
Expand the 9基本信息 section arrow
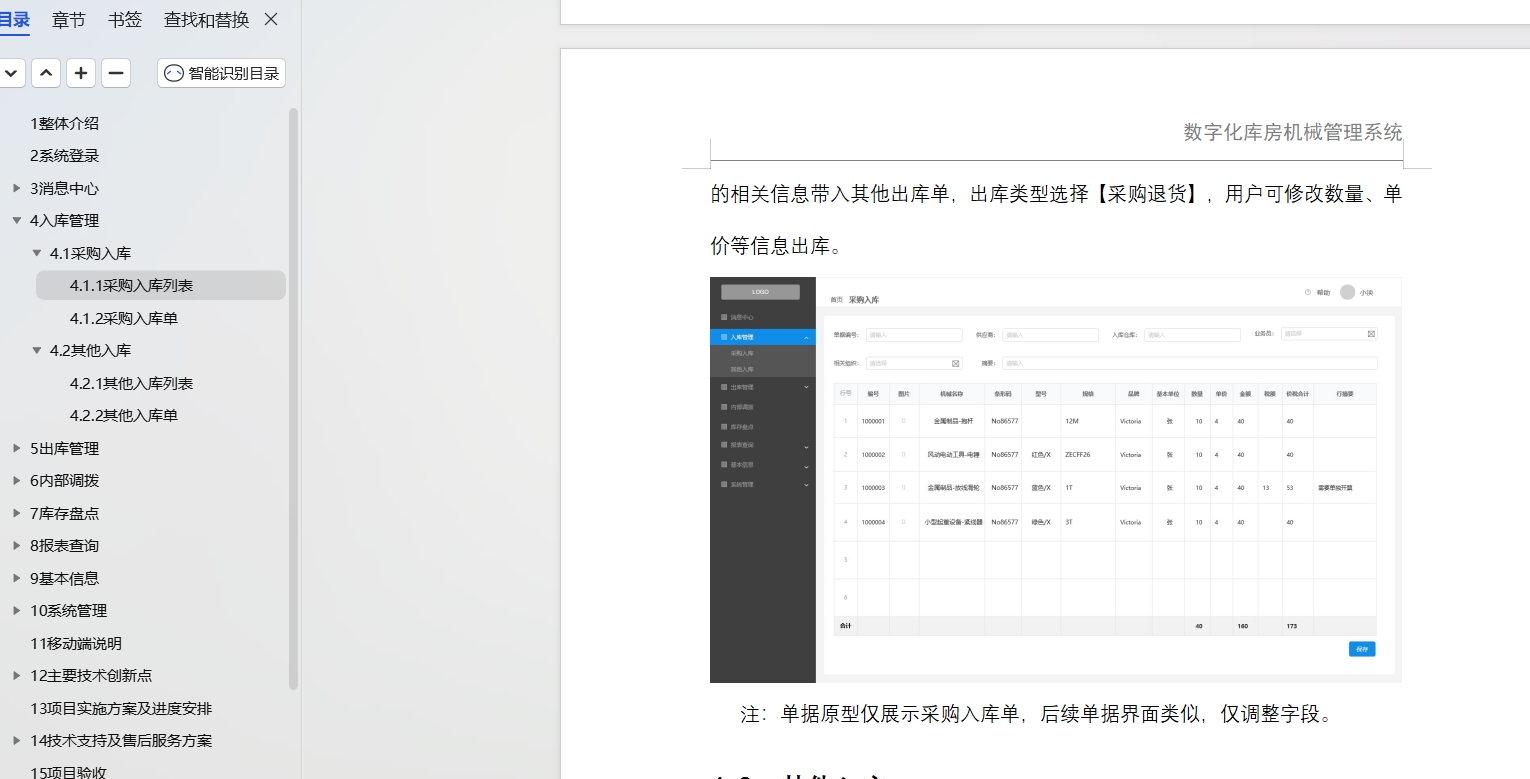click(16, 578)
